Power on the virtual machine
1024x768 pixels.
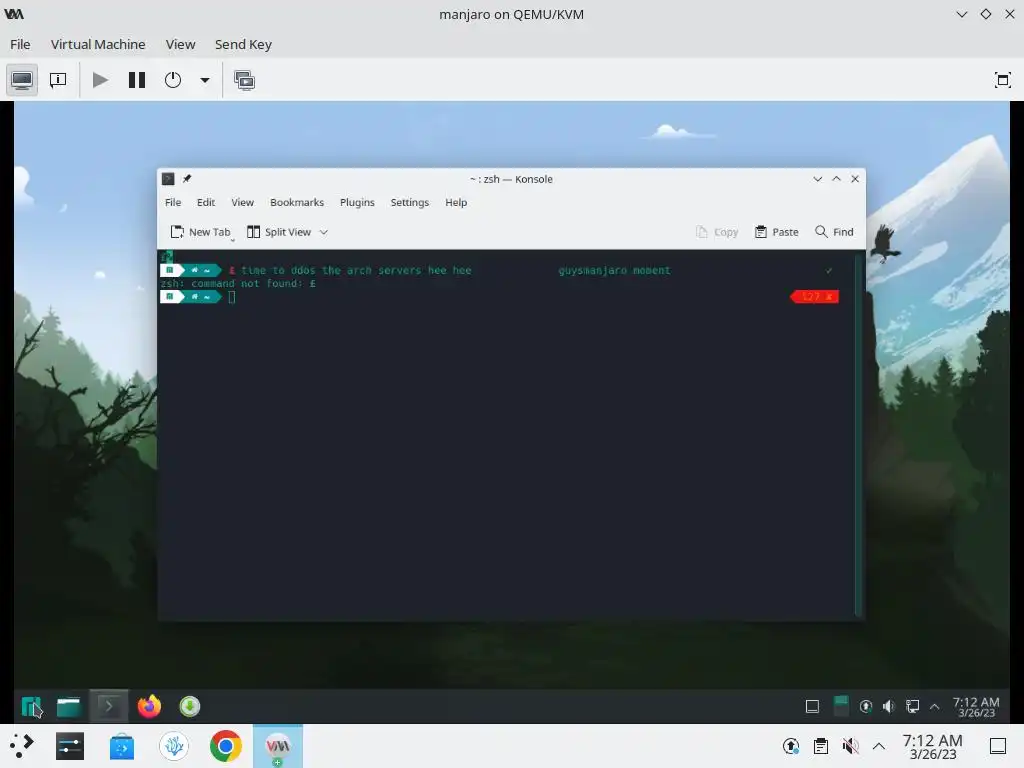point(100,80)
